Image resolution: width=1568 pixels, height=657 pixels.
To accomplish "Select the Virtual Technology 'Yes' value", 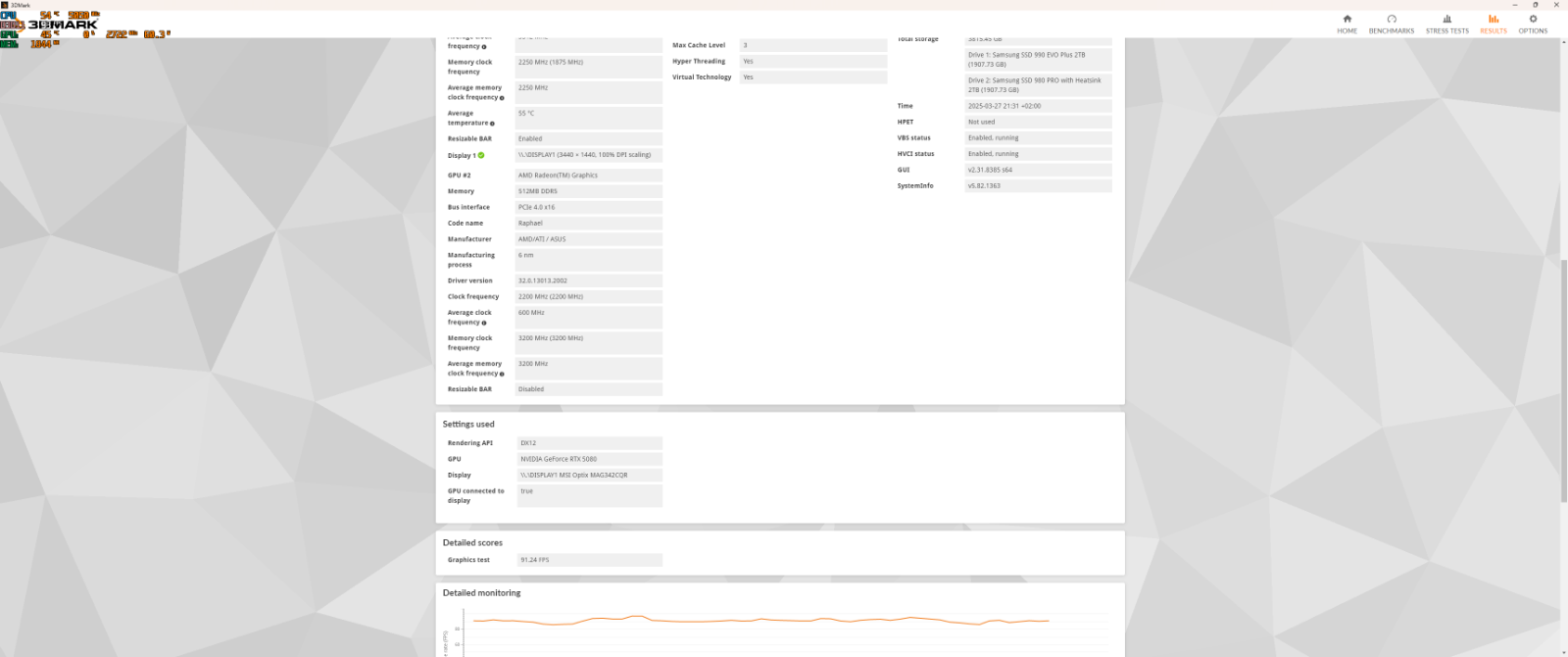I will pyautogui.click(x=813, y=76).
